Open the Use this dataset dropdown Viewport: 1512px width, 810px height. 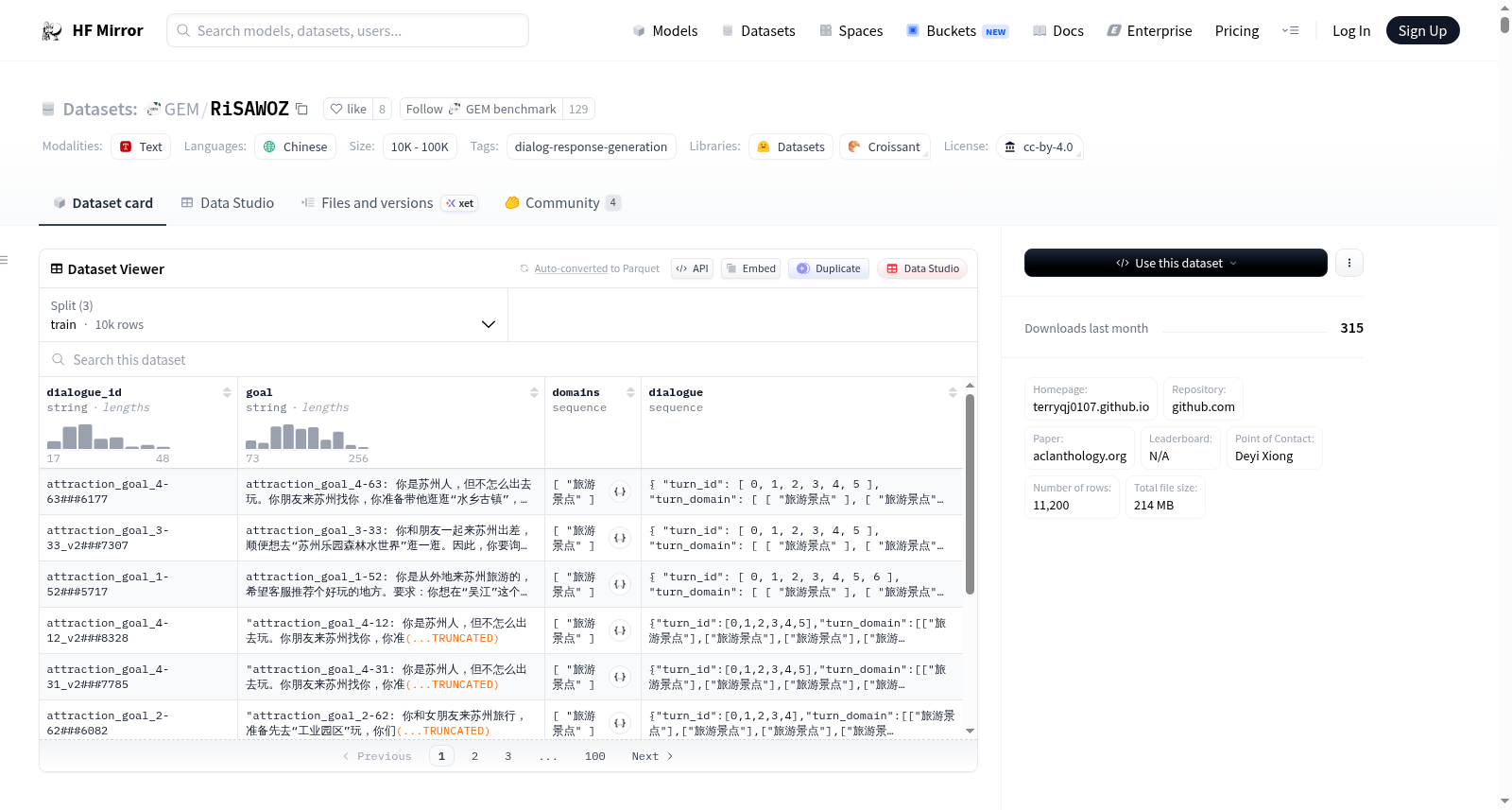(x=1176, y=263)
